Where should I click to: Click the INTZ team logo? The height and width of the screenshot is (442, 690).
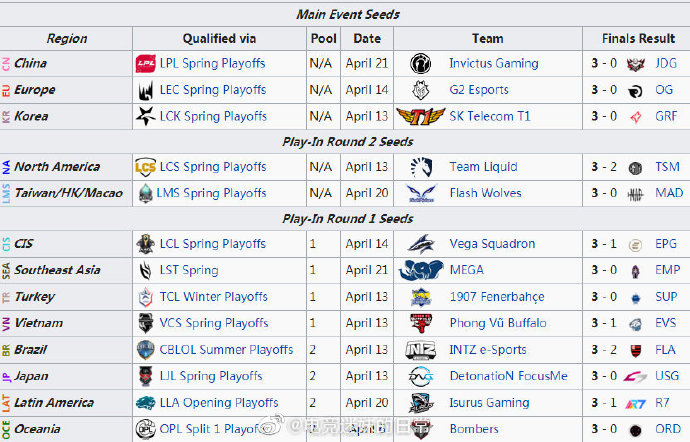[x=421, y=350]
